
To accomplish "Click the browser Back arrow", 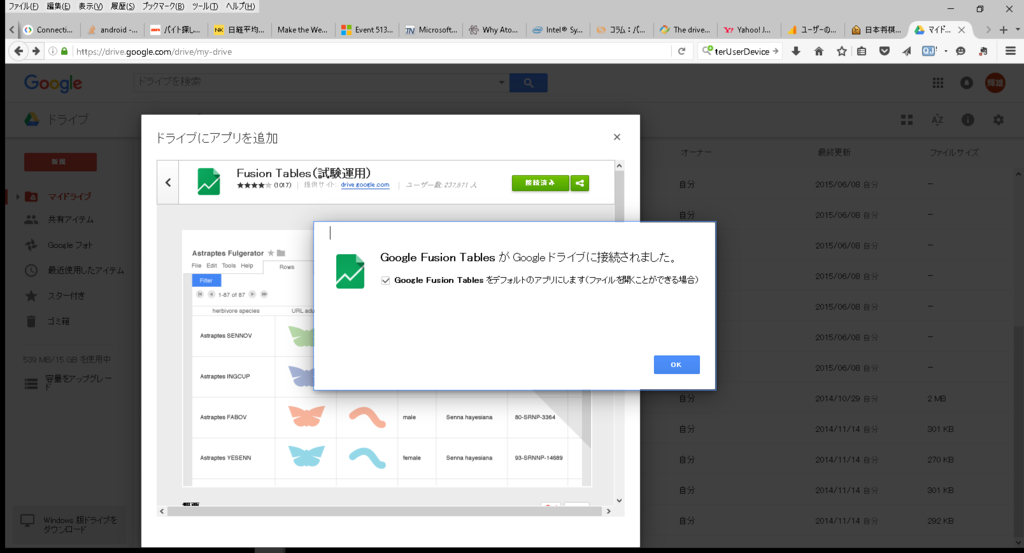I will [x=18, y=51].
